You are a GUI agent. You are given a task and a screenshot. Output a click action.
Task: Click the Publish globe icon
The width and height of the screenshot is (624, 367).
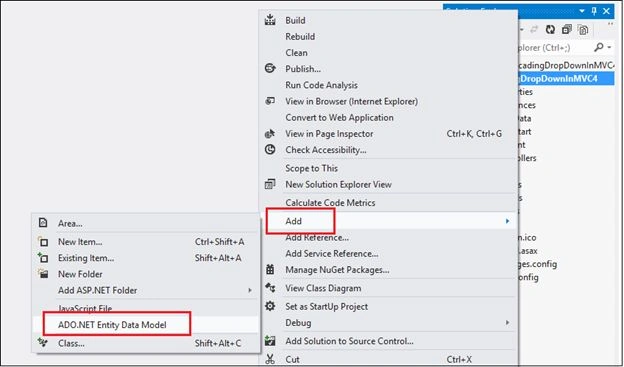tap(270, 68)
